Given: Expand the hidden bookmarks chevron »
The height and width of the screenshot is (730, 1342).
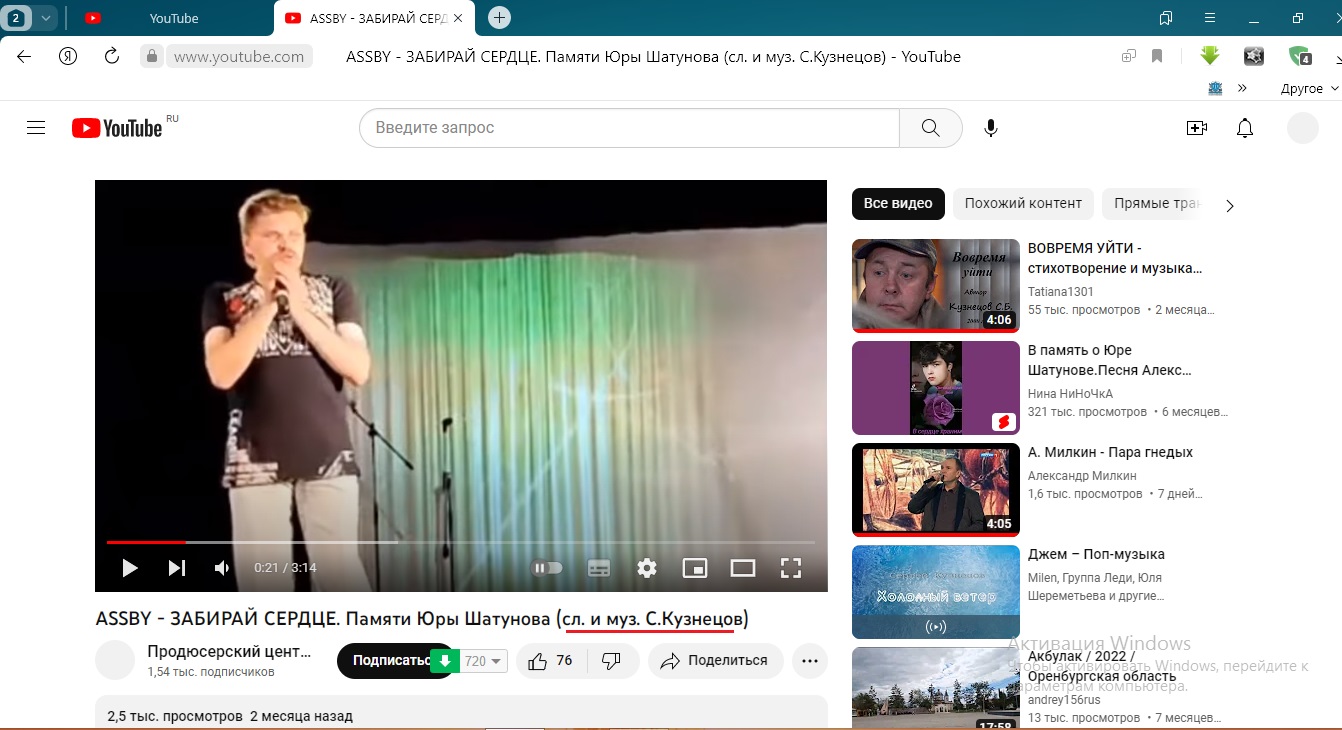Looking at the screenshot, I should click(1242, 88).
